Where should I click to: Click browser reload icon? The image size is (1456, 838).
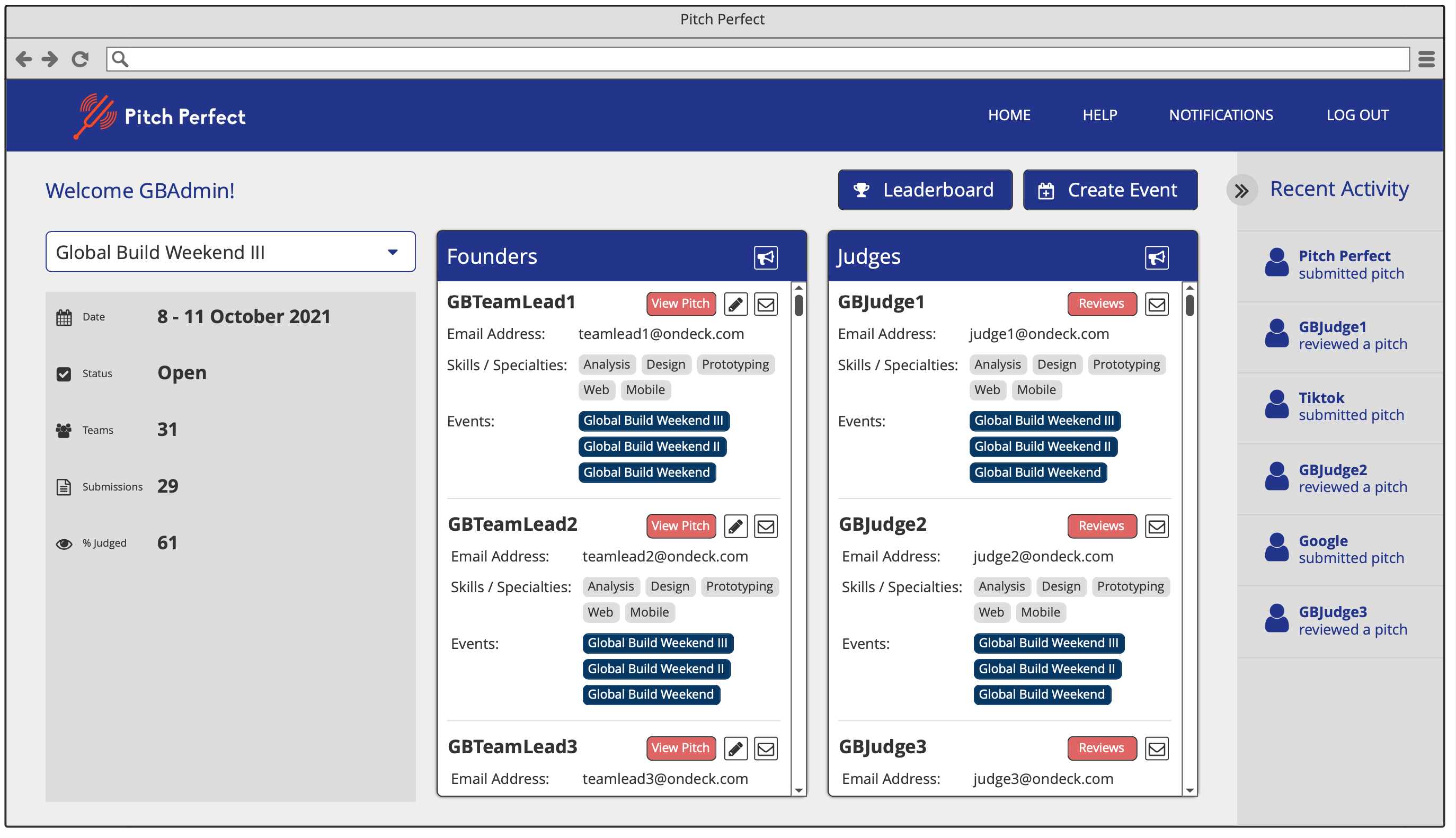point(80,59)
